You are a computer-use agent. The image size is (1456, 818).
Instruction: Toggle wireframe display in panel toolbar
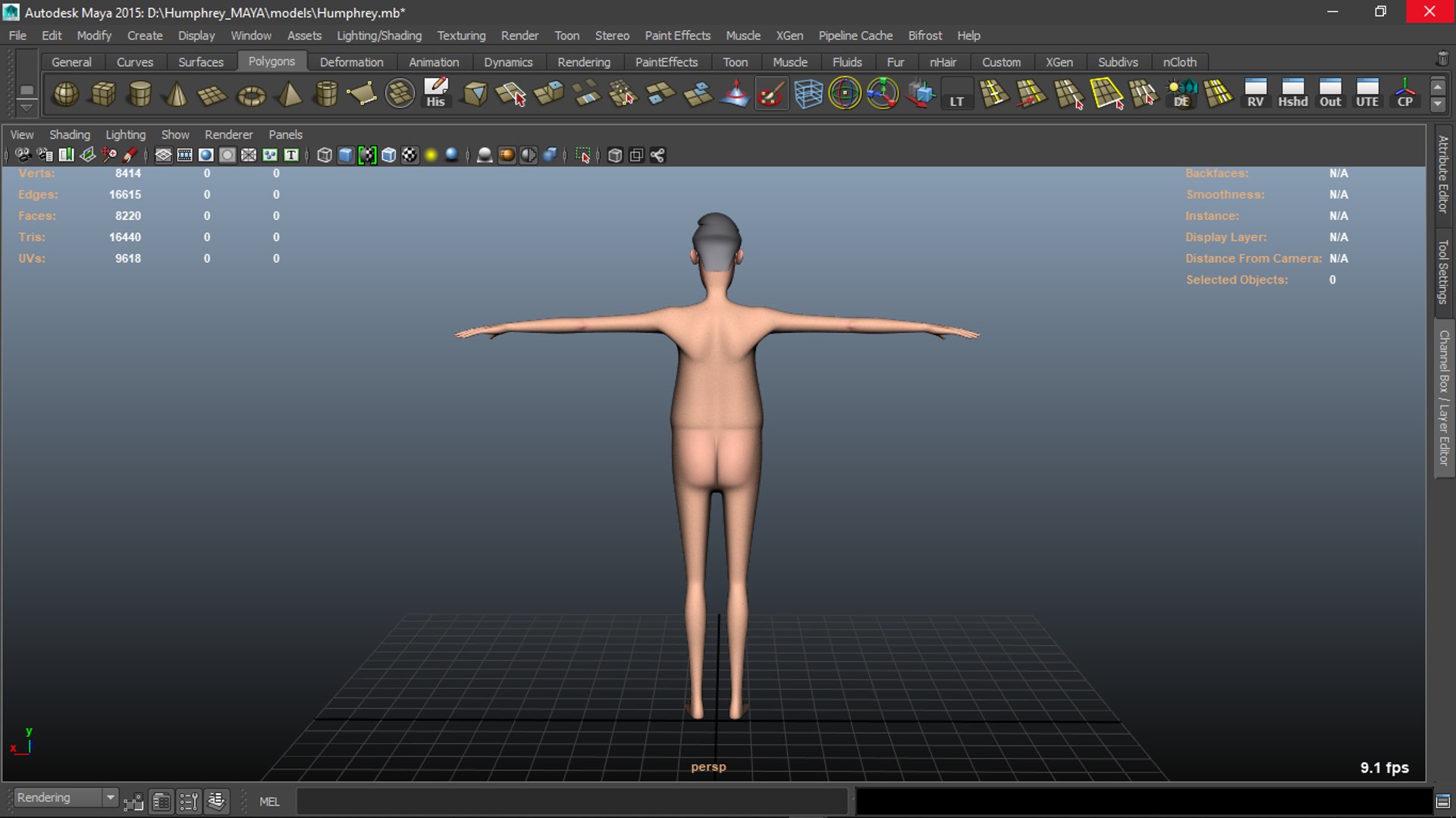tap(324, 155)
